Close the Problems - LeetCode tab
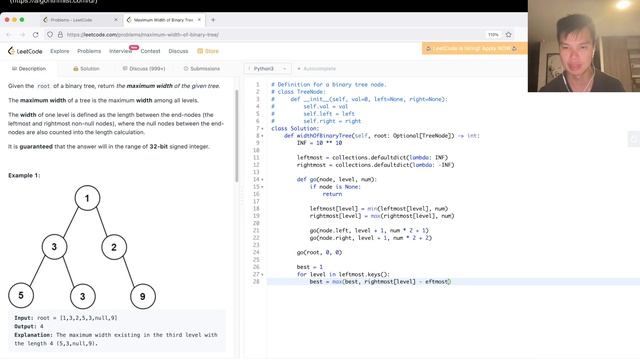The image size is (640, 360). click(x=116, y=20)
